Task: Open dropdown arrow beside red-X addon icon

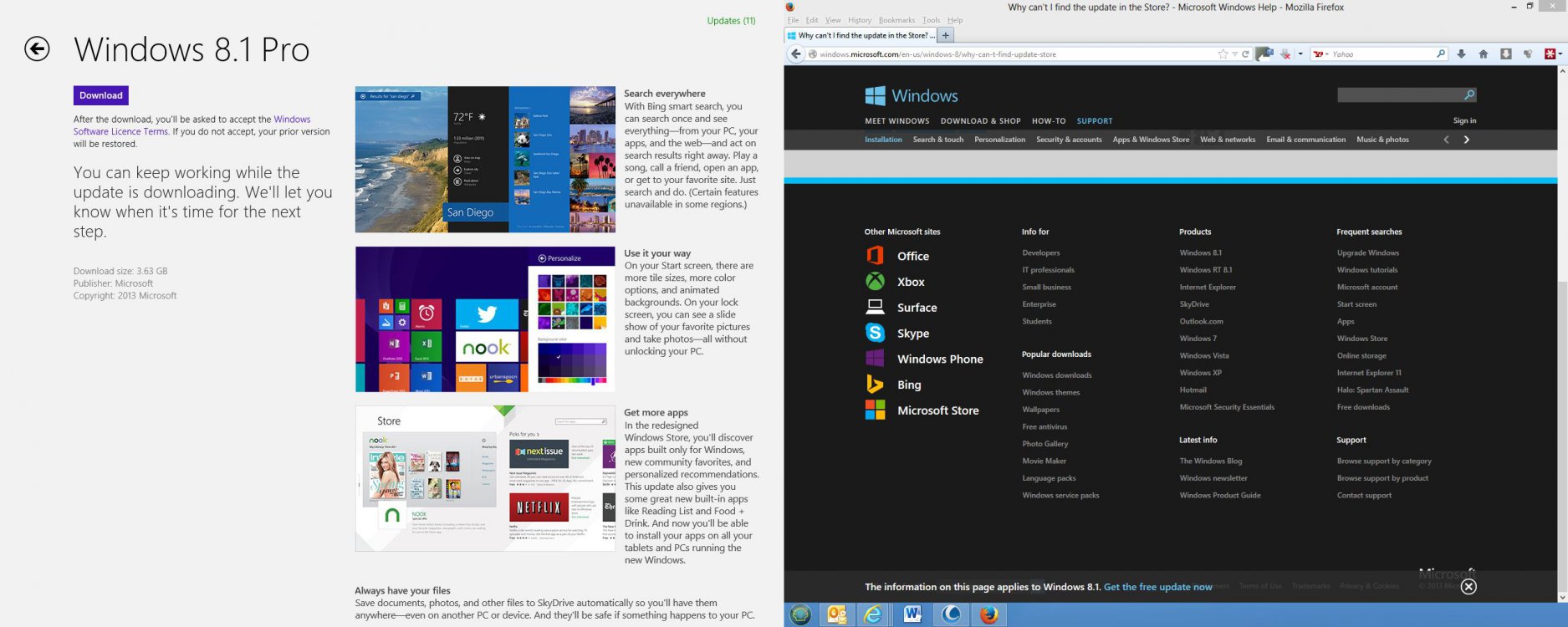Action: pos(1300,54)
